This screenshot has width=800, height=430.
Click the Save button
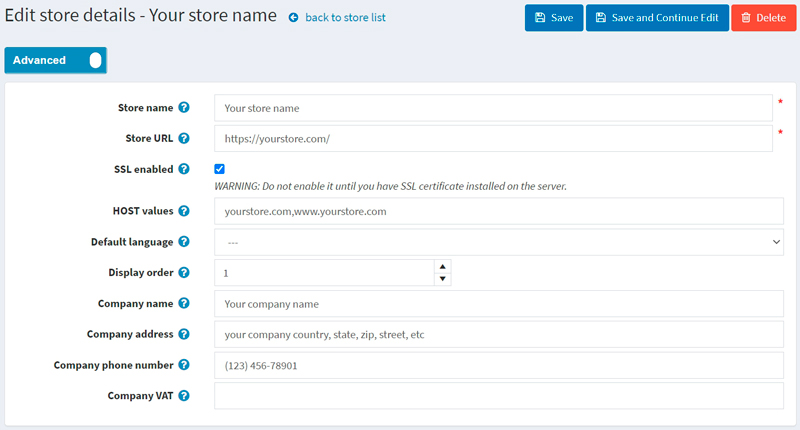(553, 18)
